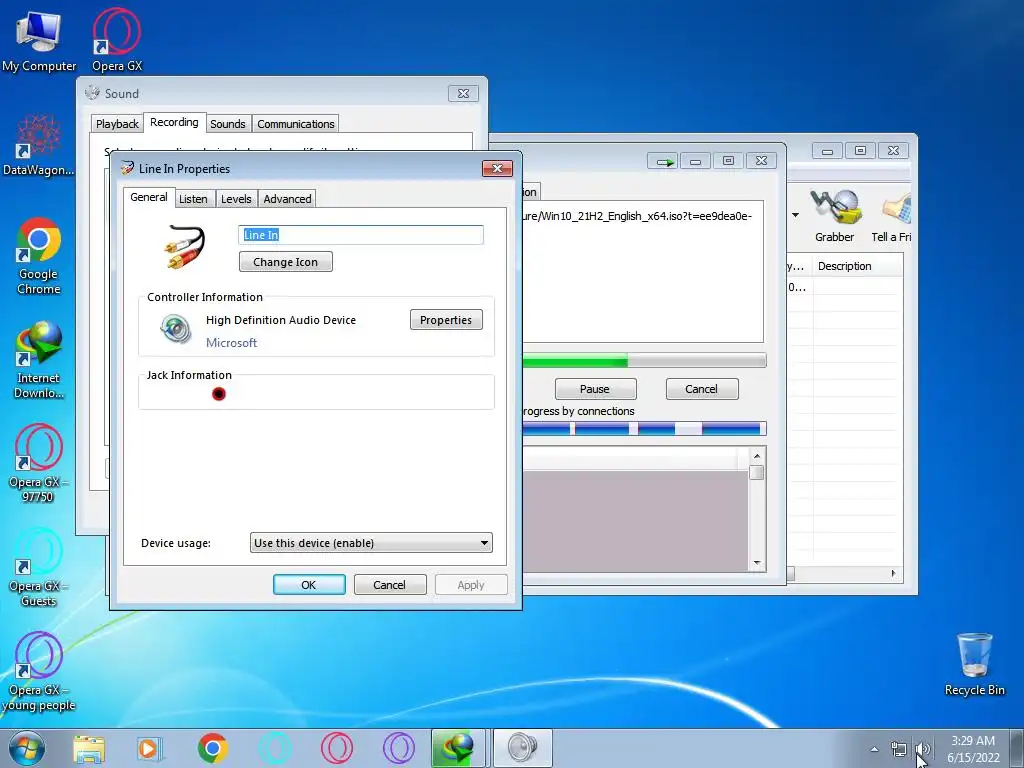
Task: Open the Opera GX desktop shortcut
Action: coord(116,39)
